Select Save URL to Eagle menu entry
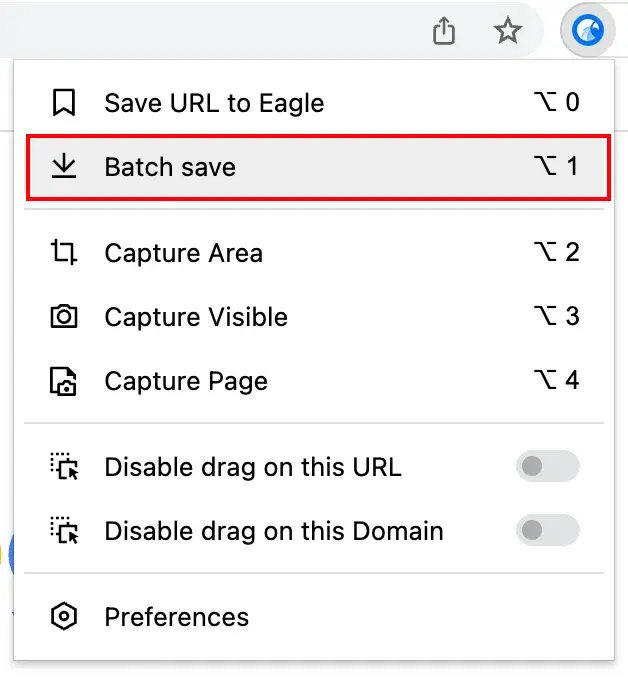The image size is (628, 678). [x=314, y=103]
